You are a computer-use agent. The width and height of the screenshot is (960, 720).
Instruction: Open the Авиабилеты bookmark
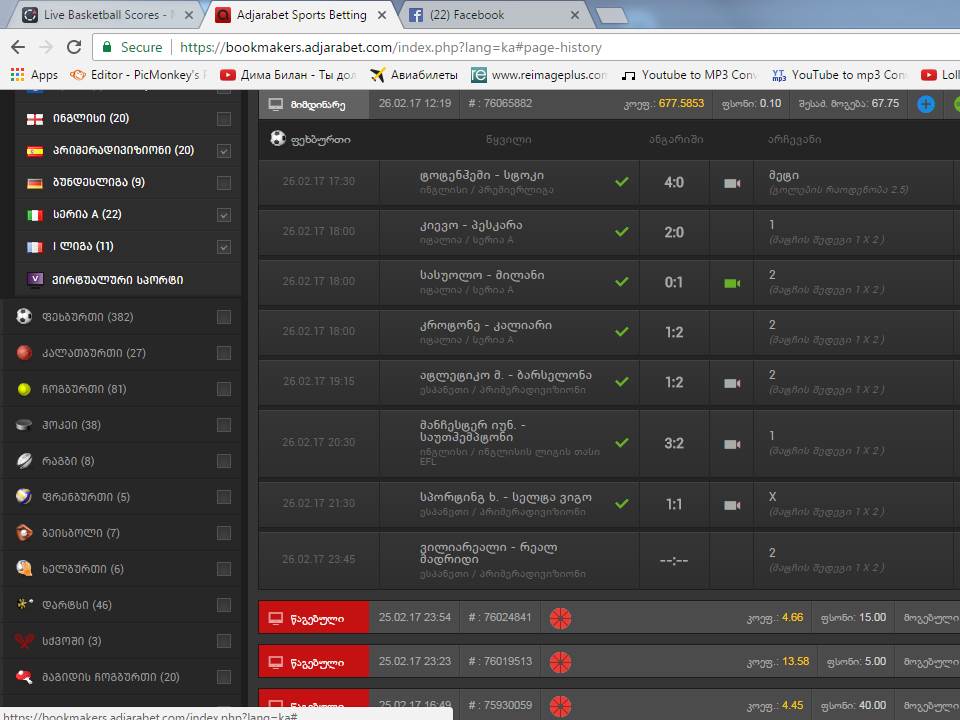pos(414,75)
